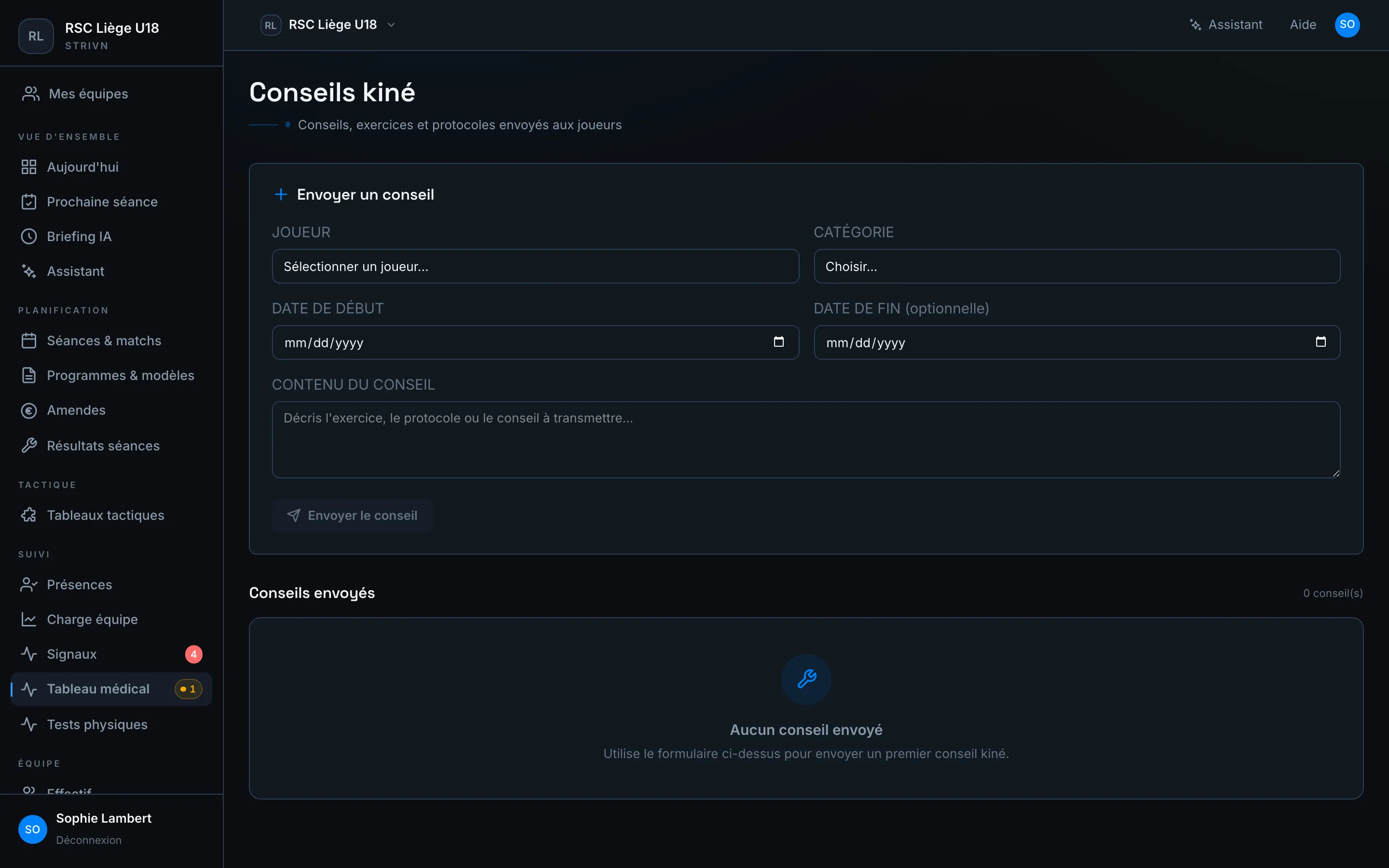Open Tests physiques section
Viewport: 1389px width, 868px height.
click(111, 724)
